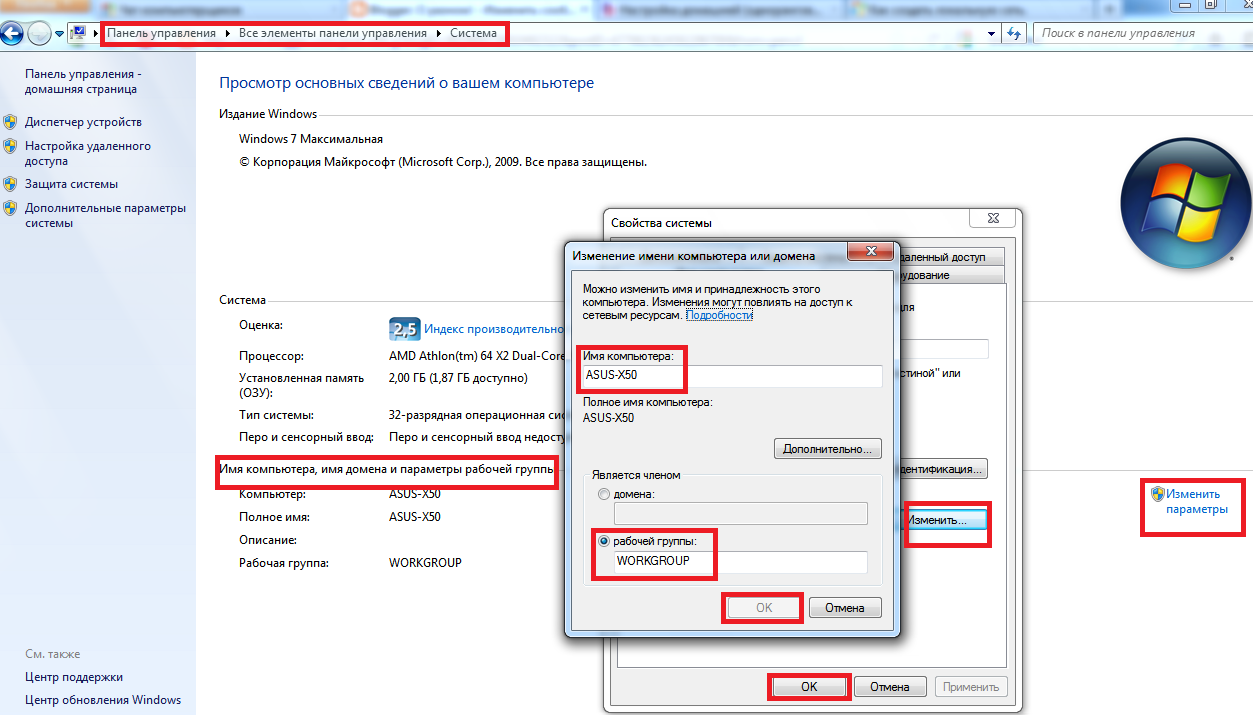Navigate to Панель управления breadcrumb segment
Screen dimensions: 1253x715
[x=162, y=33]
